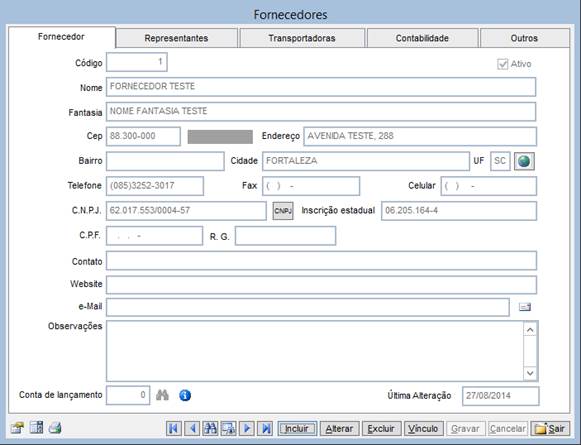This screenshot has width=581, height=445.
Task: Click the Inscrição estadual field
Action: click(x=459, y=211)
